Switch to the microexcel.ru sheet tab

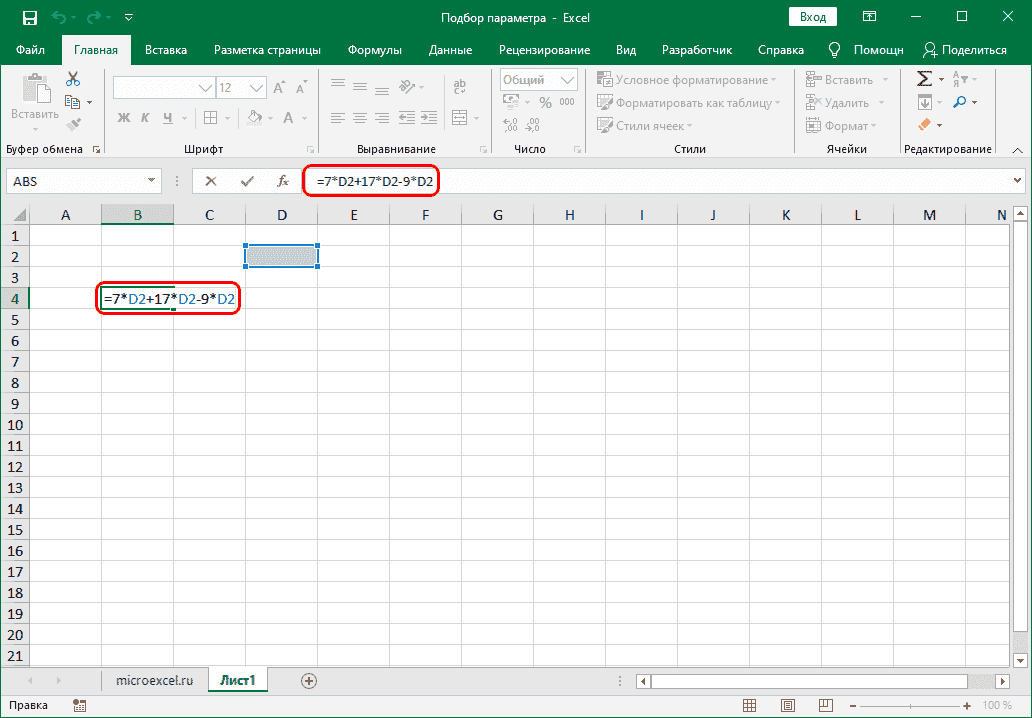[x=154, y=680]
